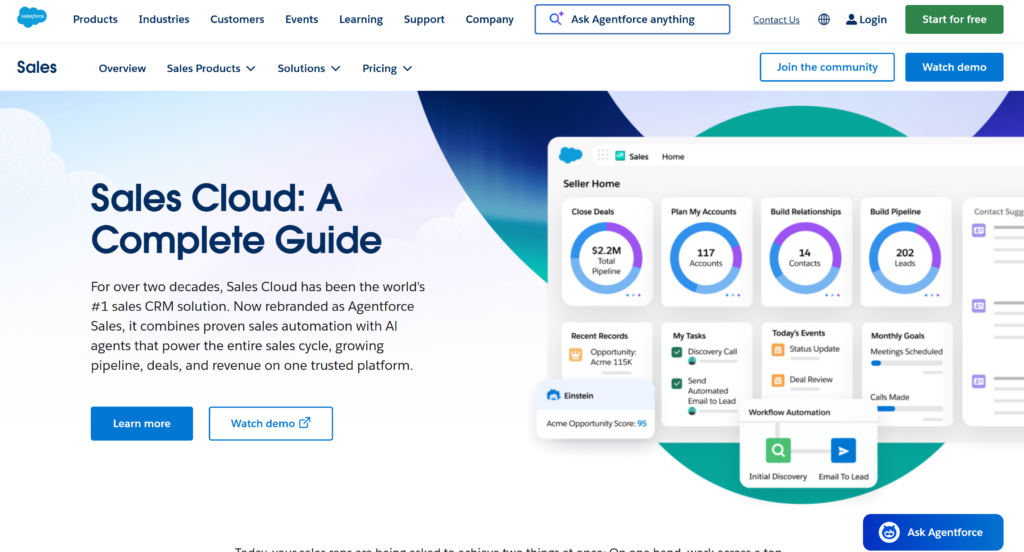Open the Customers menu

coord(237,19)
